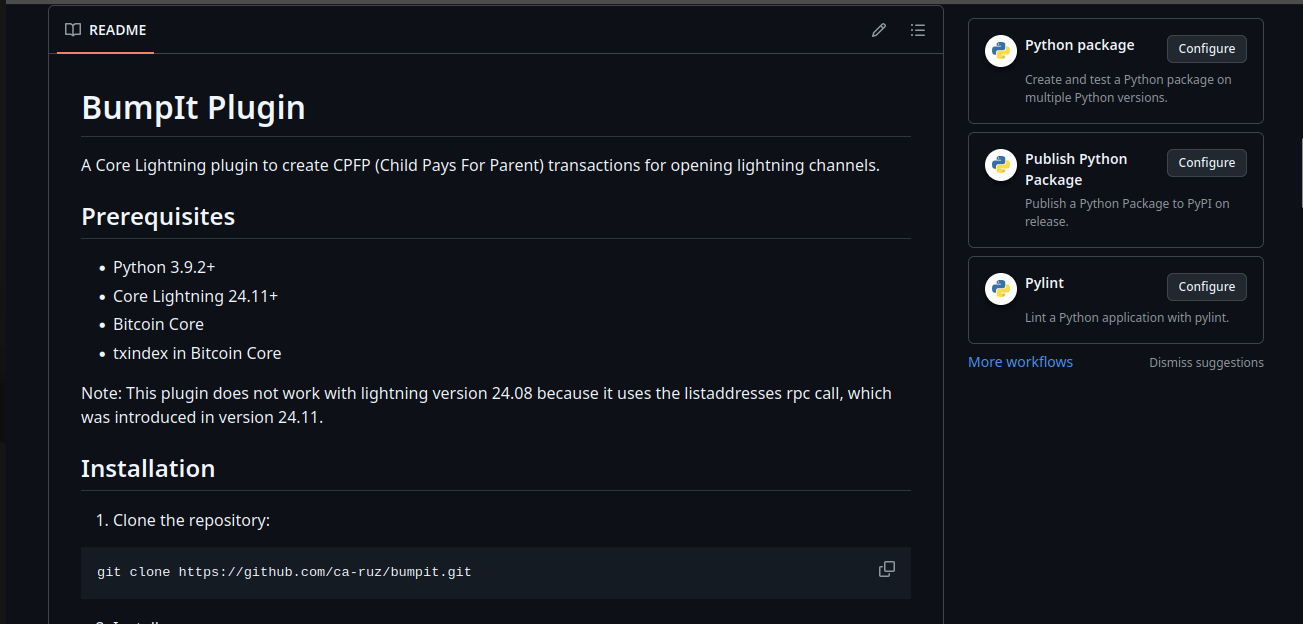The image size is (1303, 624).
Task: Open the More workflows link
Action: coord(1020,362)
